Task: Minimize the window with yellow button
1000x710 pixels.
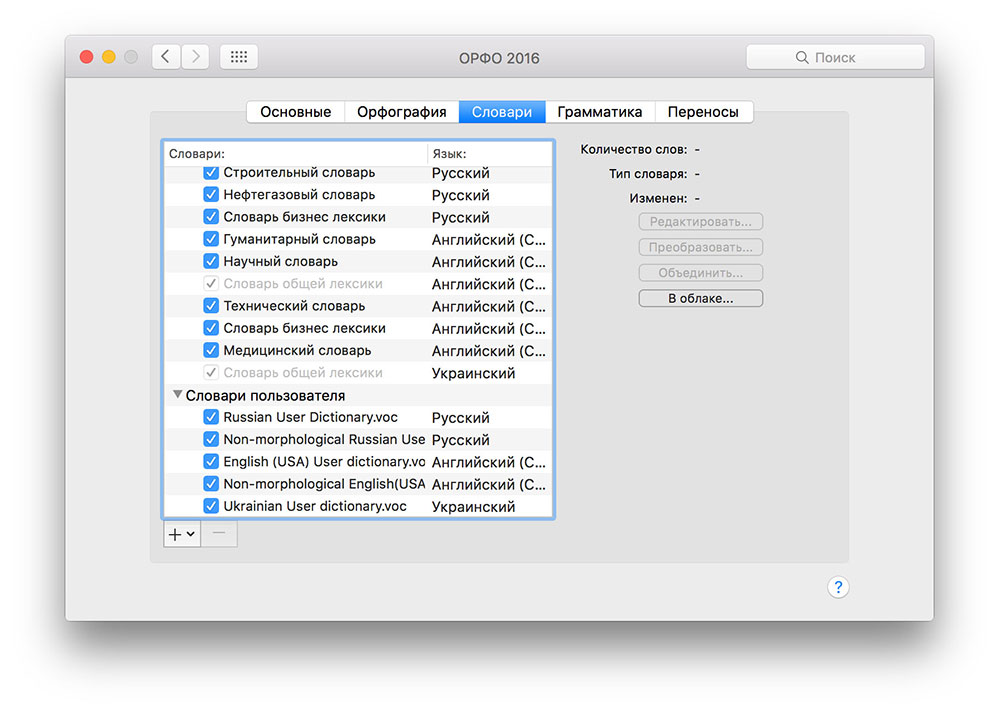Action: (109, 57)
